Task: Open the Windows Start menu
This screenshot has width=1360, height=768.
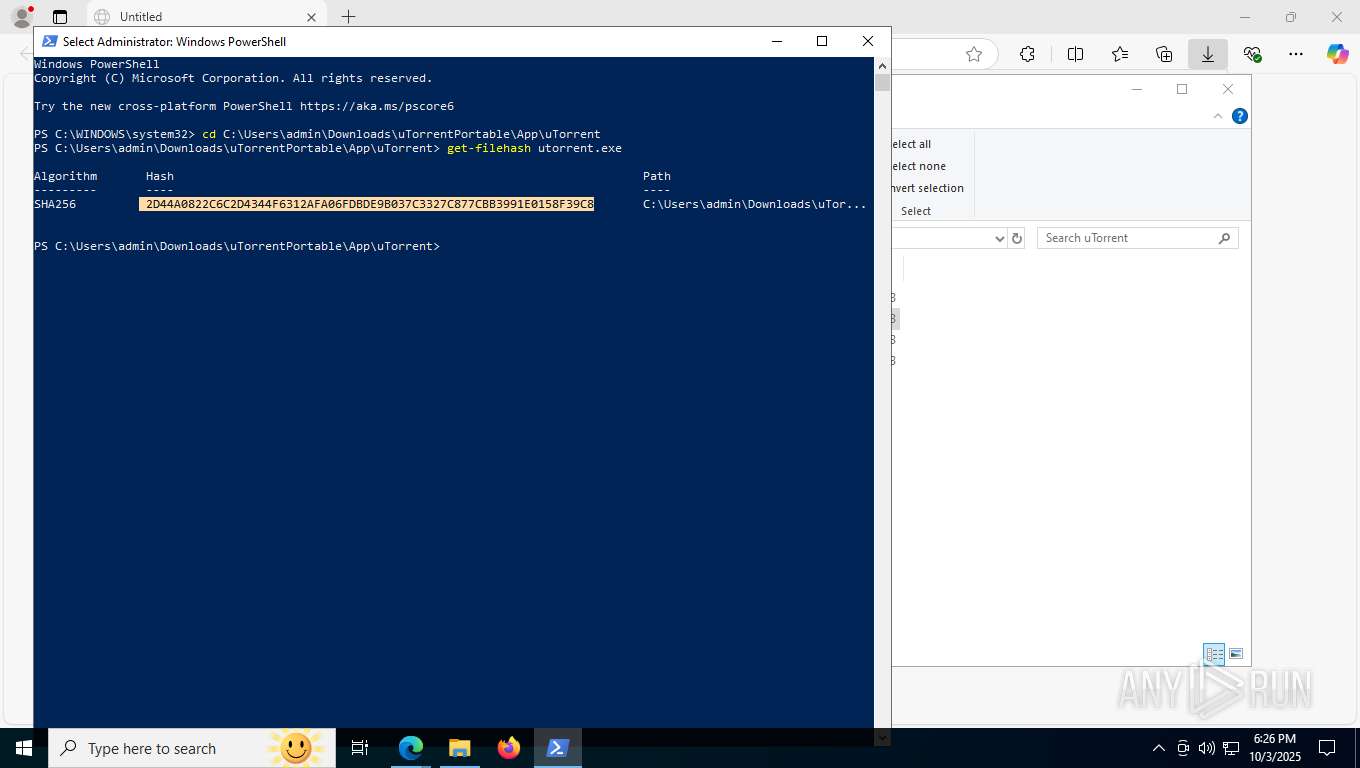Action: 23,748
